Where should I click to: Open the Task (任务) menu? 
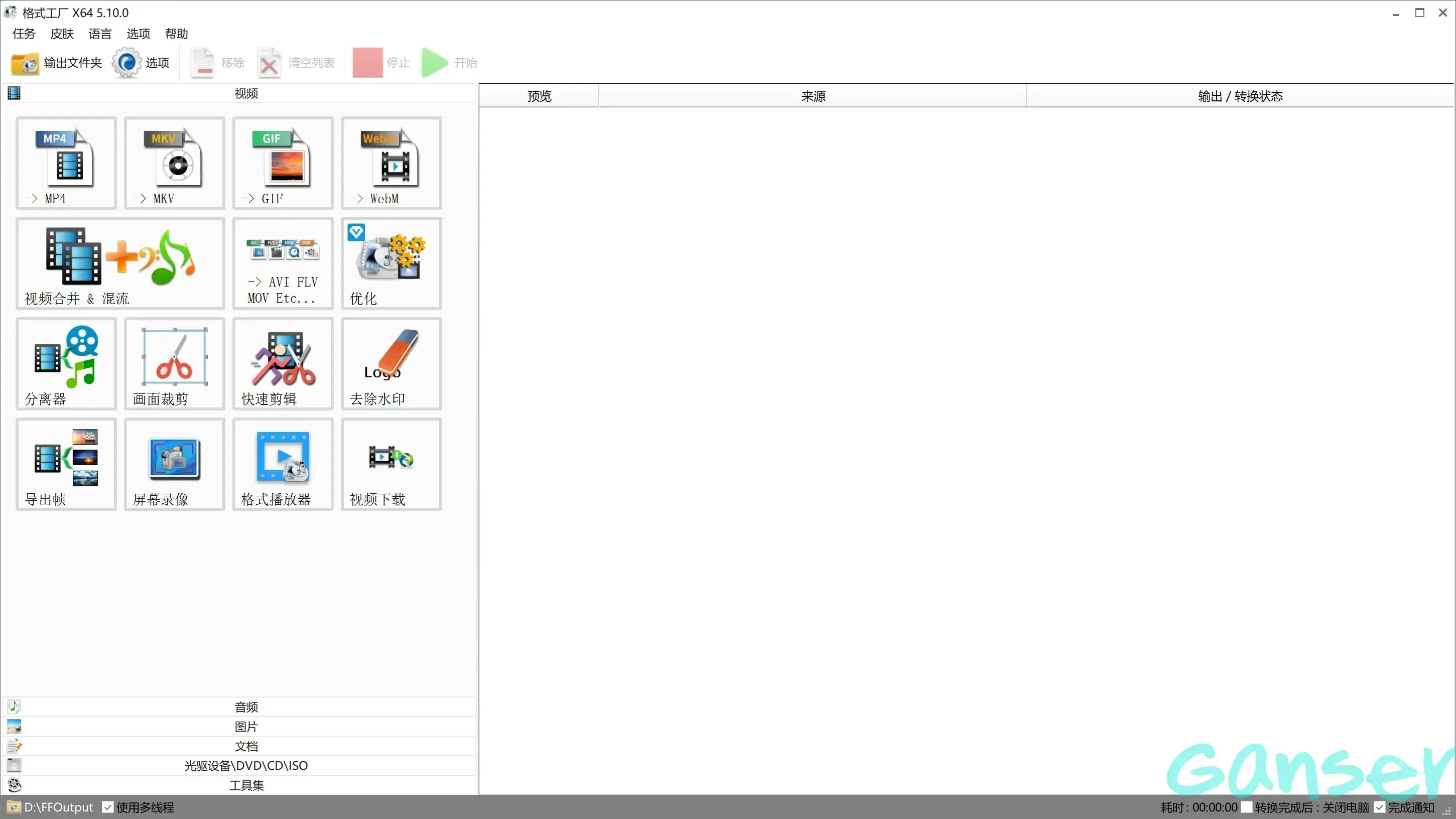click(x=24, y=34)
